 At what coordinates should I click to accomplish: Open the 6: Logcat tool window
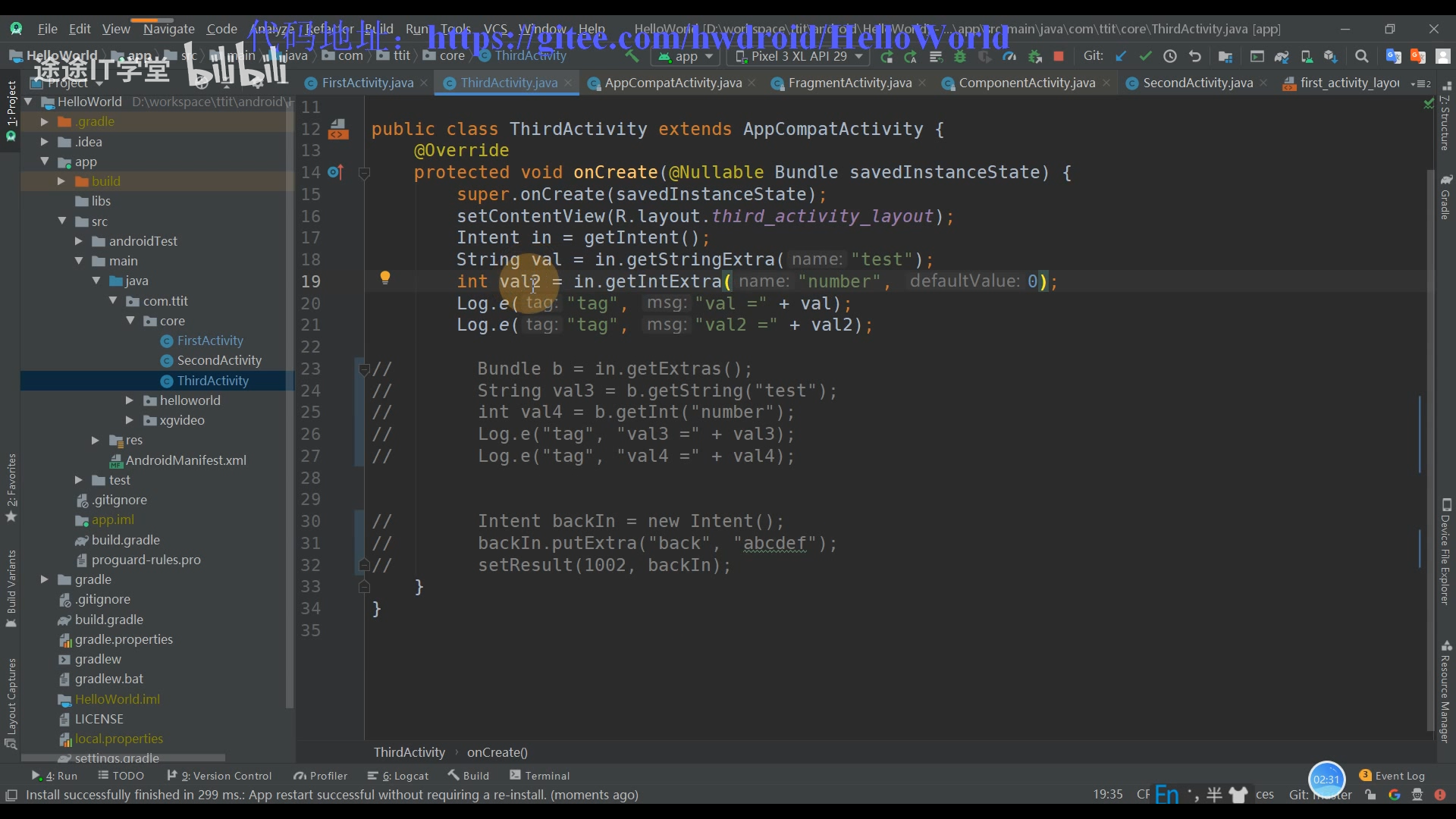(x=398, y=776)
